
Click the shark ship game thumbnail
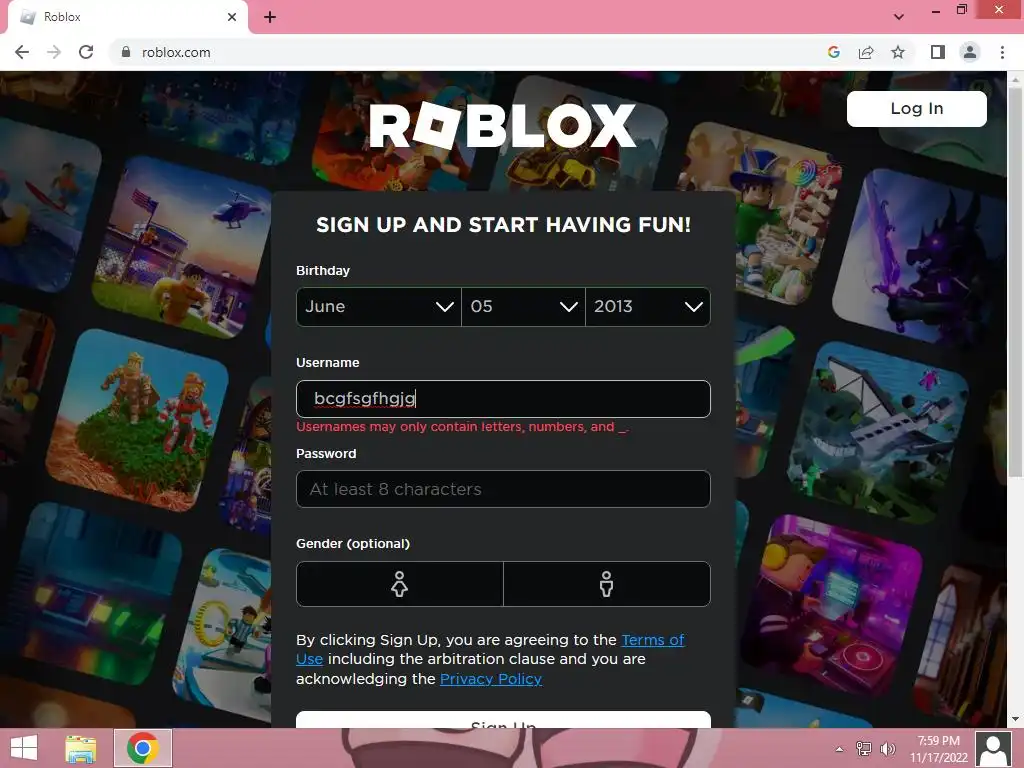[879, 434]
